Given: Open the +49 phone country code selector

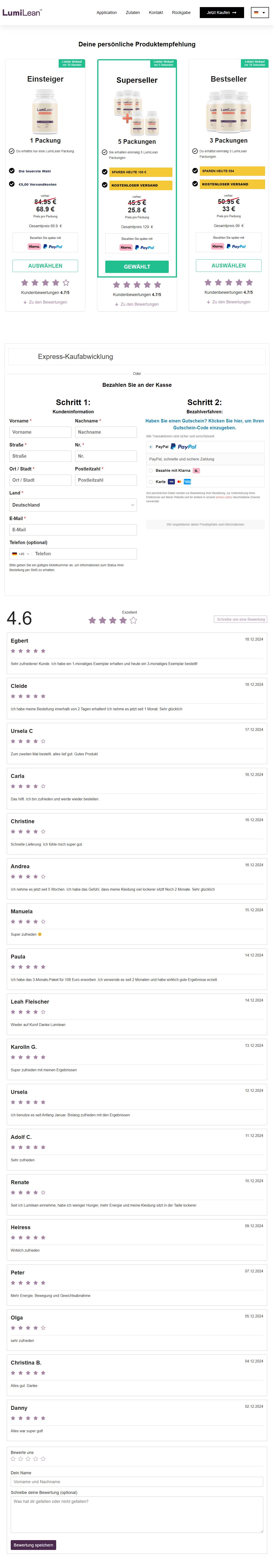Looking at the screenshot, I should 20,554.
